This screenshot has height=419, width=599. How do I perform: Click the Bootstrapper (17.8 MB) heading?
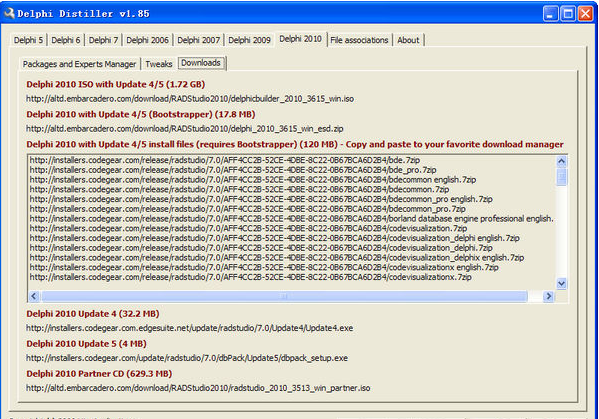point(141,114)
